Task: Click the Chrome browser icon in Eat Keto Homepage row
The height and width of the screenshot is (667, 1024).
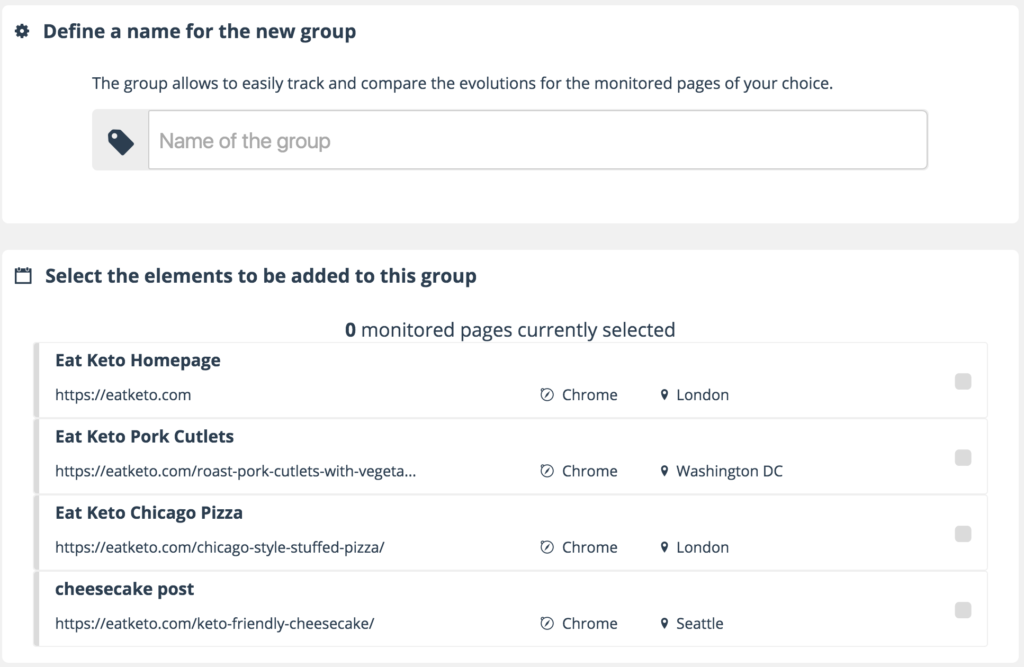Action: click(x=547, y=395)
